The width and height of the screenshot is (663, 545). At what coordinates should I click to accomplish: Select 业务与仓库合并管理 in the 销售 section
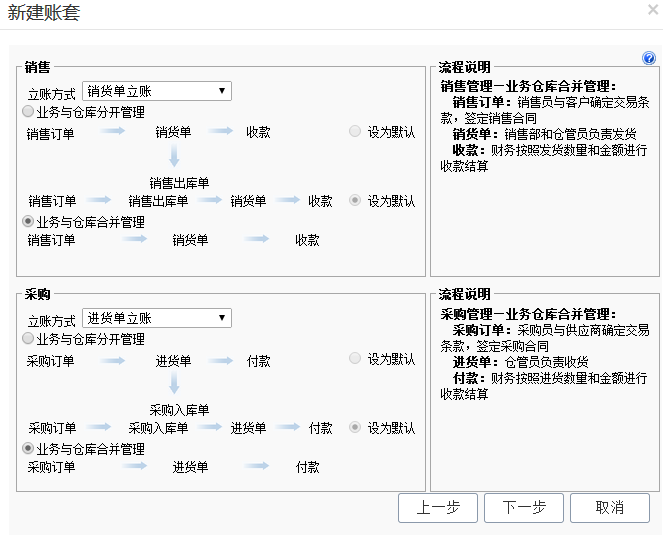click(x=28, y=222)
